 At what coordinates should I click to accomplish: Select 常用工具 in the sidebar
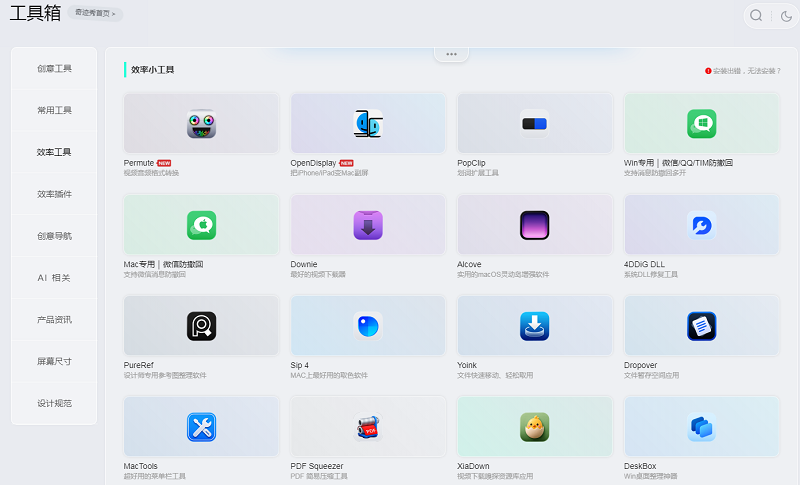(54, 110)
